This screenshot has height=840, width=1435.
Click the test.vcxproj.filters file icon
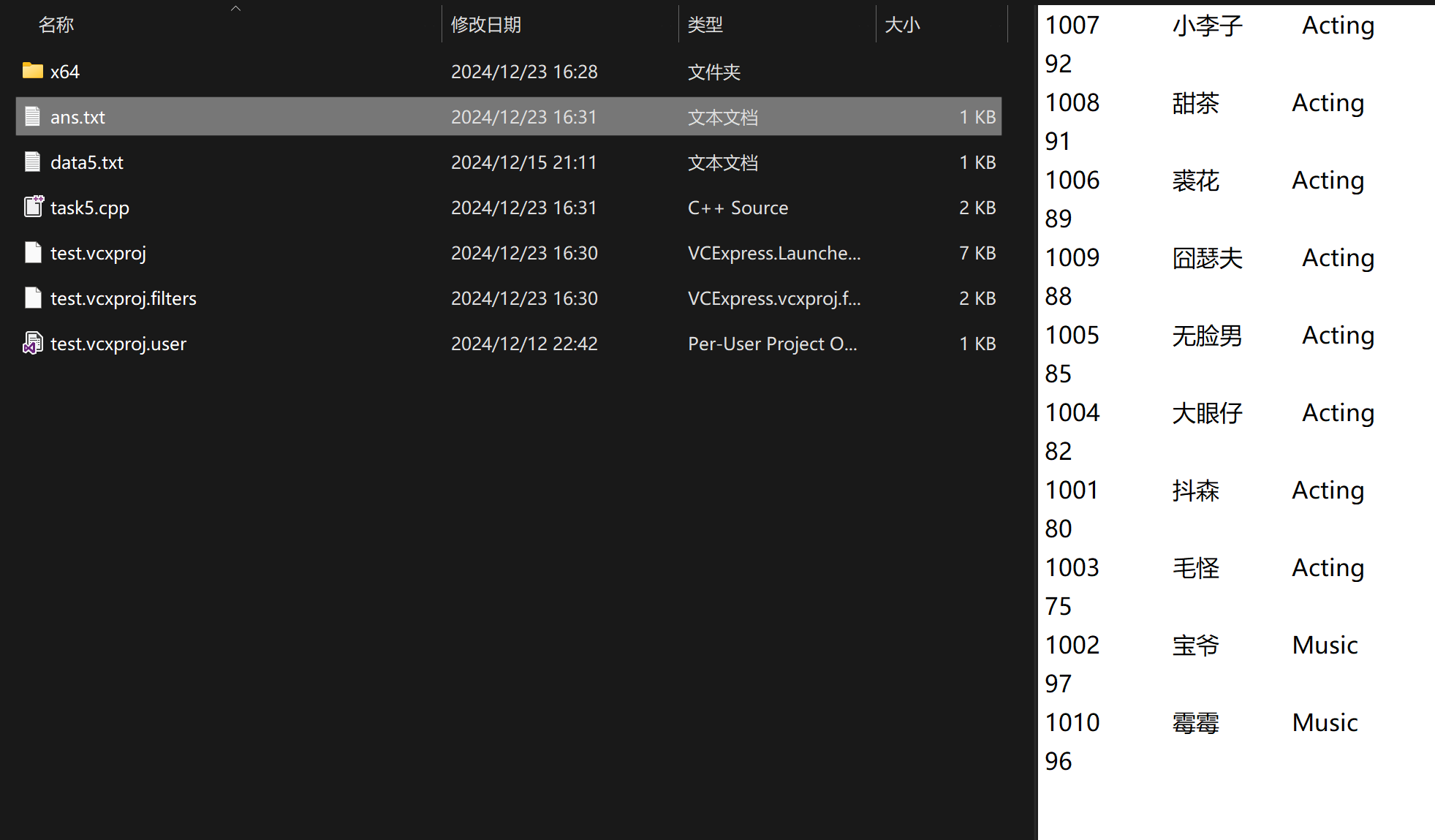32,298
